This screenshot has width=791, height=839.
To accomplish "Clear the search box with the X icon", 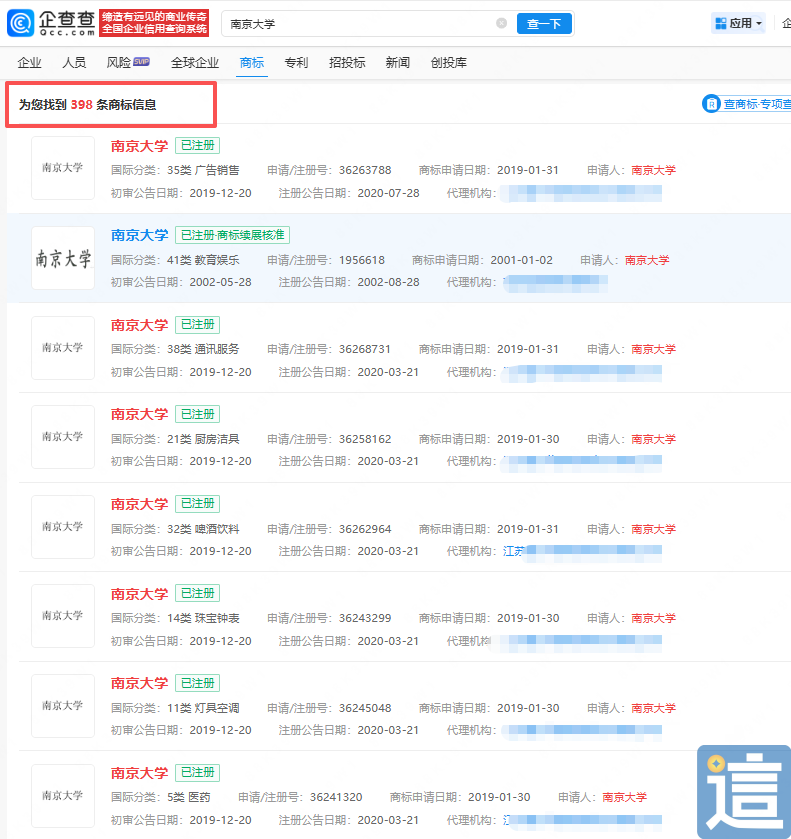I will (x=501, y=23).
